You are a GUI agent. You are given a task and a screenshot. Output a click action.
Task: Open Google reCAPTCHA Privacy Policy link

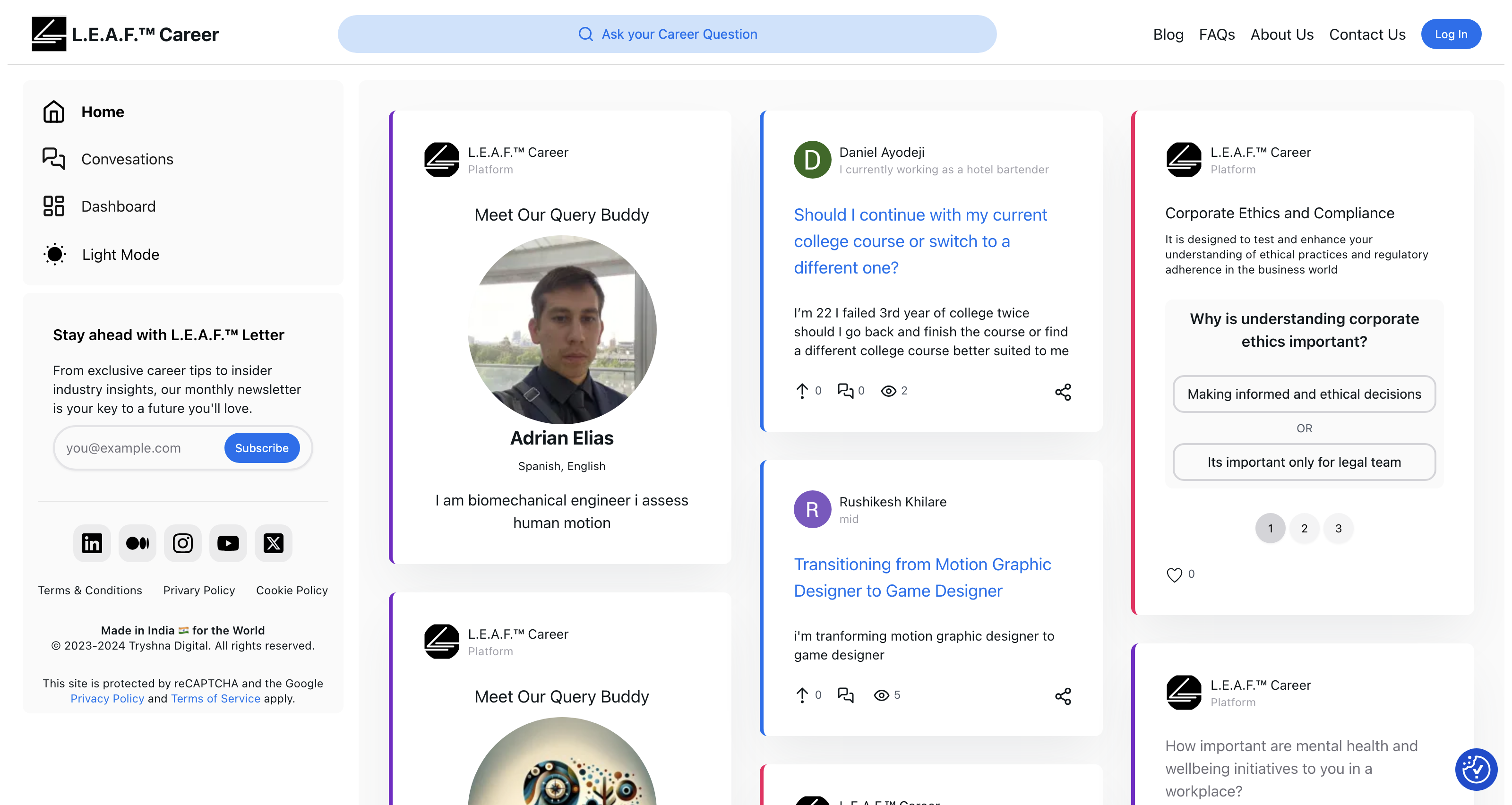107,699
